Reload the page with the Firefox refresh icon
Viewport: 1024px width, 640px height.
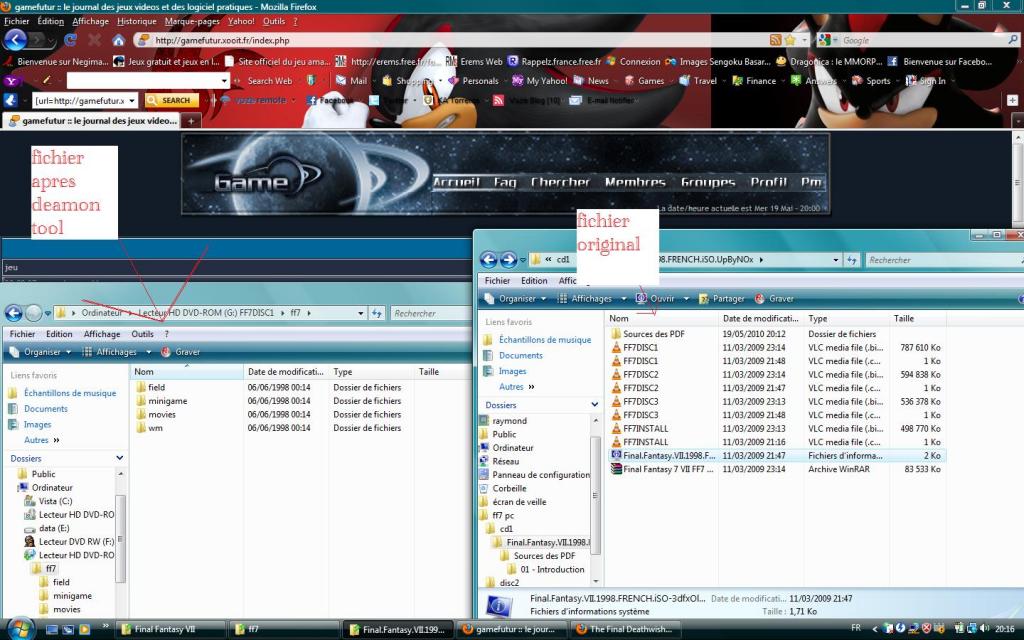[x=71, y=40]
